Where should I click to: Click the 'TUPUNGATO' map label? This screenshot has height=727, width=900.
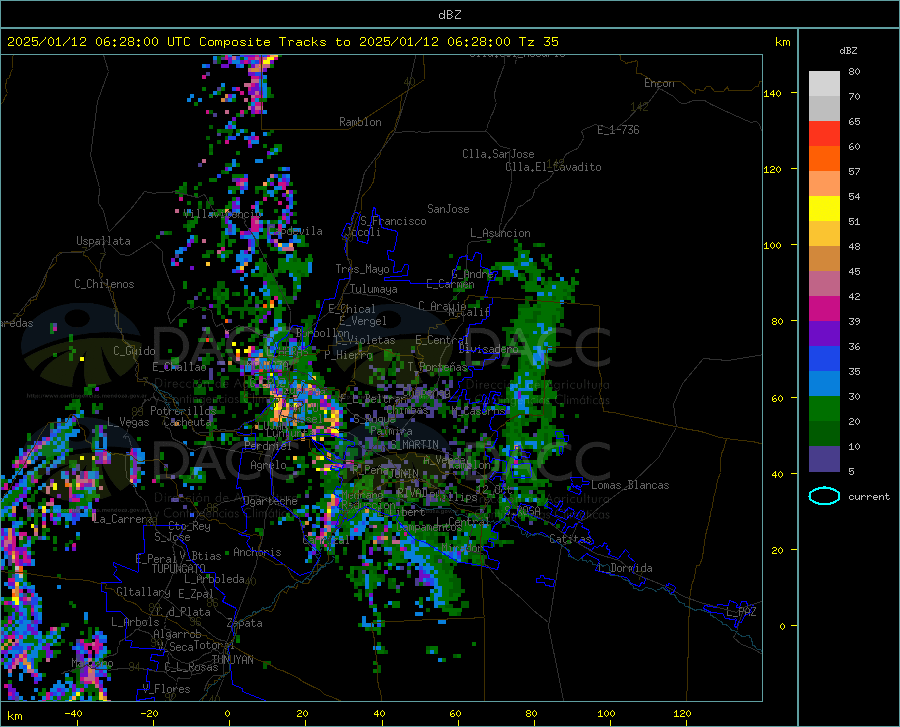tap(179, 569)
